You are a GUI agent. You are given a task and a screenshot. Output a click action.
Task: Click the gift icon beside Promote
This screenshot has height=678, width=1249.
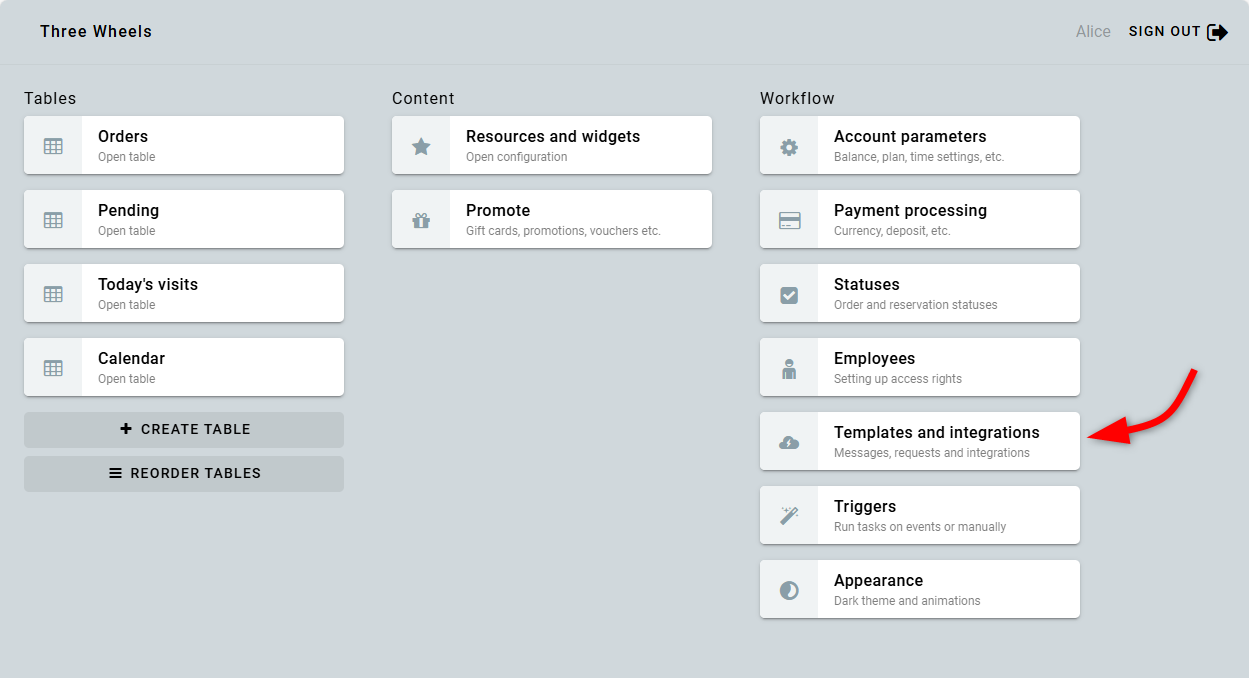click(x=421, y=220)
